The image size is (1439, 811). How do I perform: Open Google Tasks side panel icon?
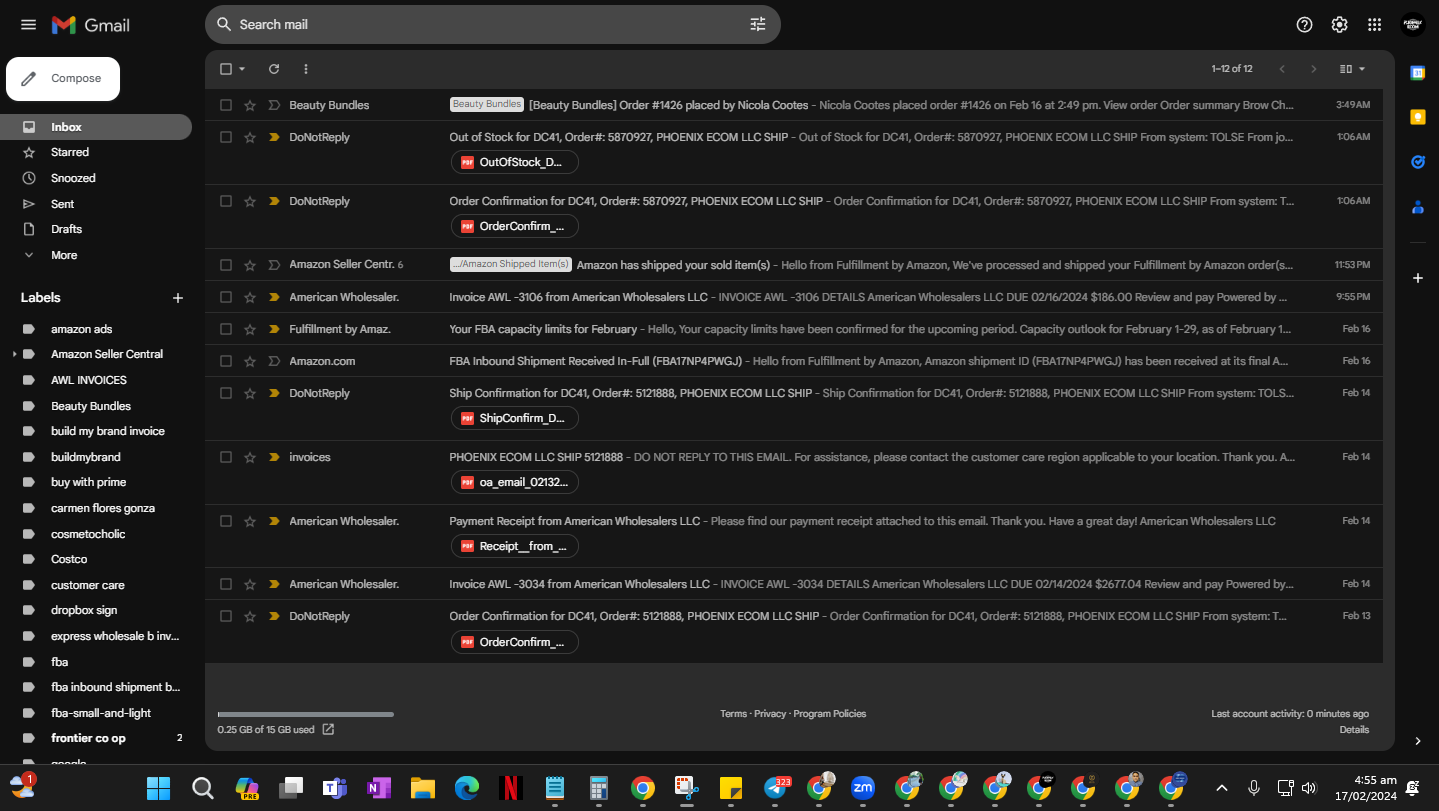coord(1417,162)
